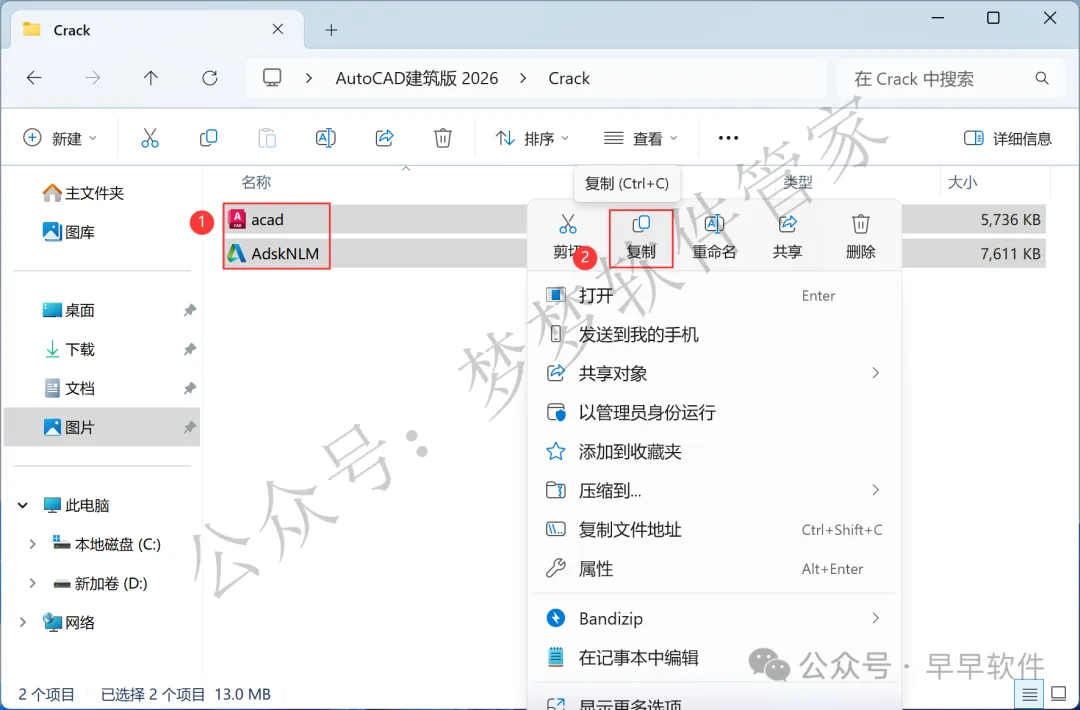The width and height of the screenshot is (1080, 710).
Task: Open the 新建 dropdown
Action: (x=60, y=138)
